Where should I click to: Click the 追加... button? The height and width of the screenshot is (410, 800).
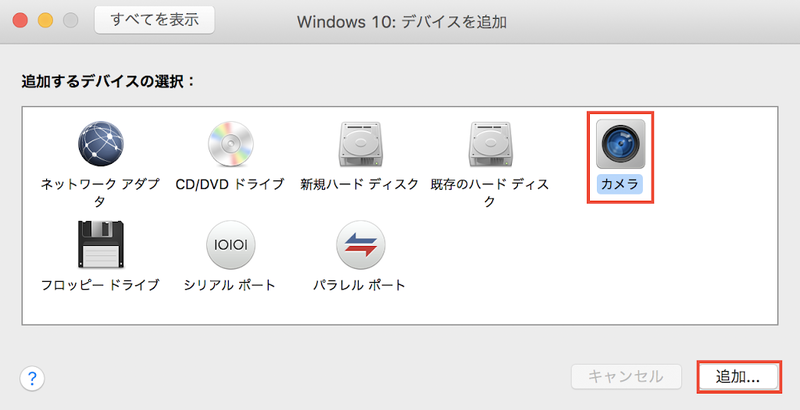point(738,377)
